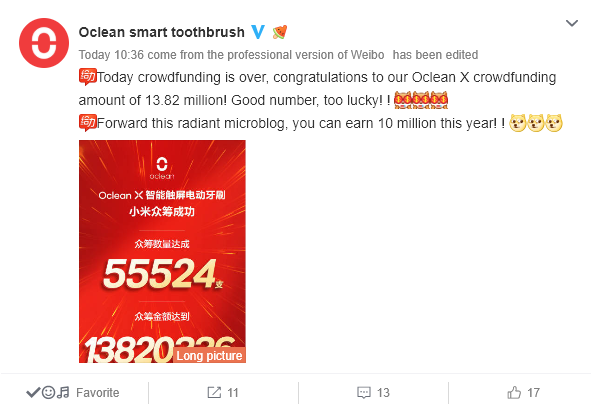View the has been edited history
592x410 pixels.
435,55
